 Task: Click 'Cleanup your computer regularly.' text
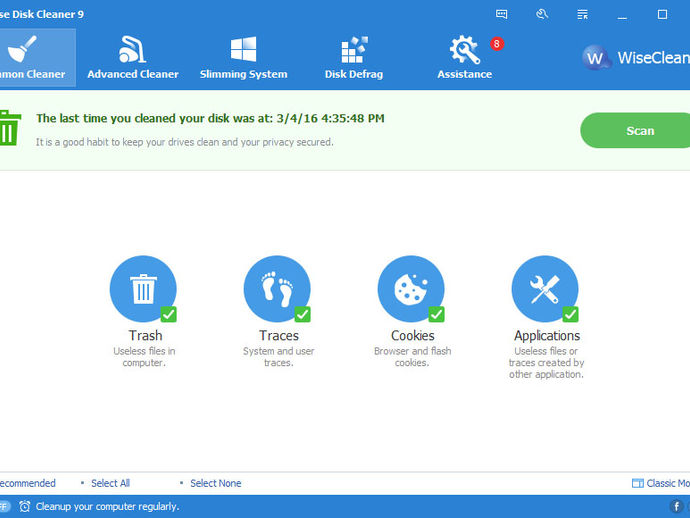107,507
